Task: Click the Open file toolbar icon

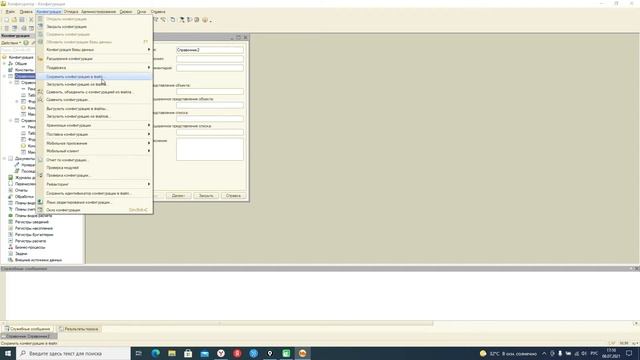Action: (14, 20)
